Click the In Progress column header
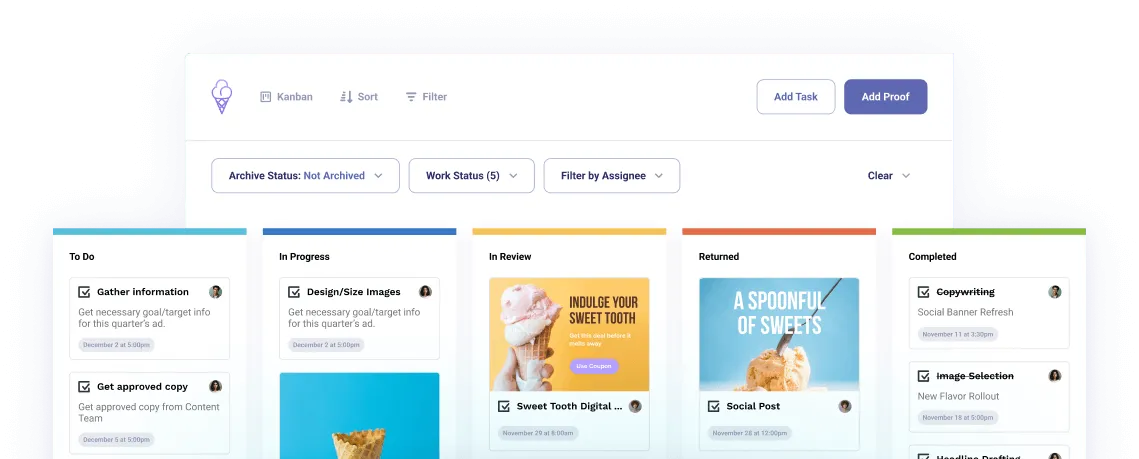 click(304, 256)
